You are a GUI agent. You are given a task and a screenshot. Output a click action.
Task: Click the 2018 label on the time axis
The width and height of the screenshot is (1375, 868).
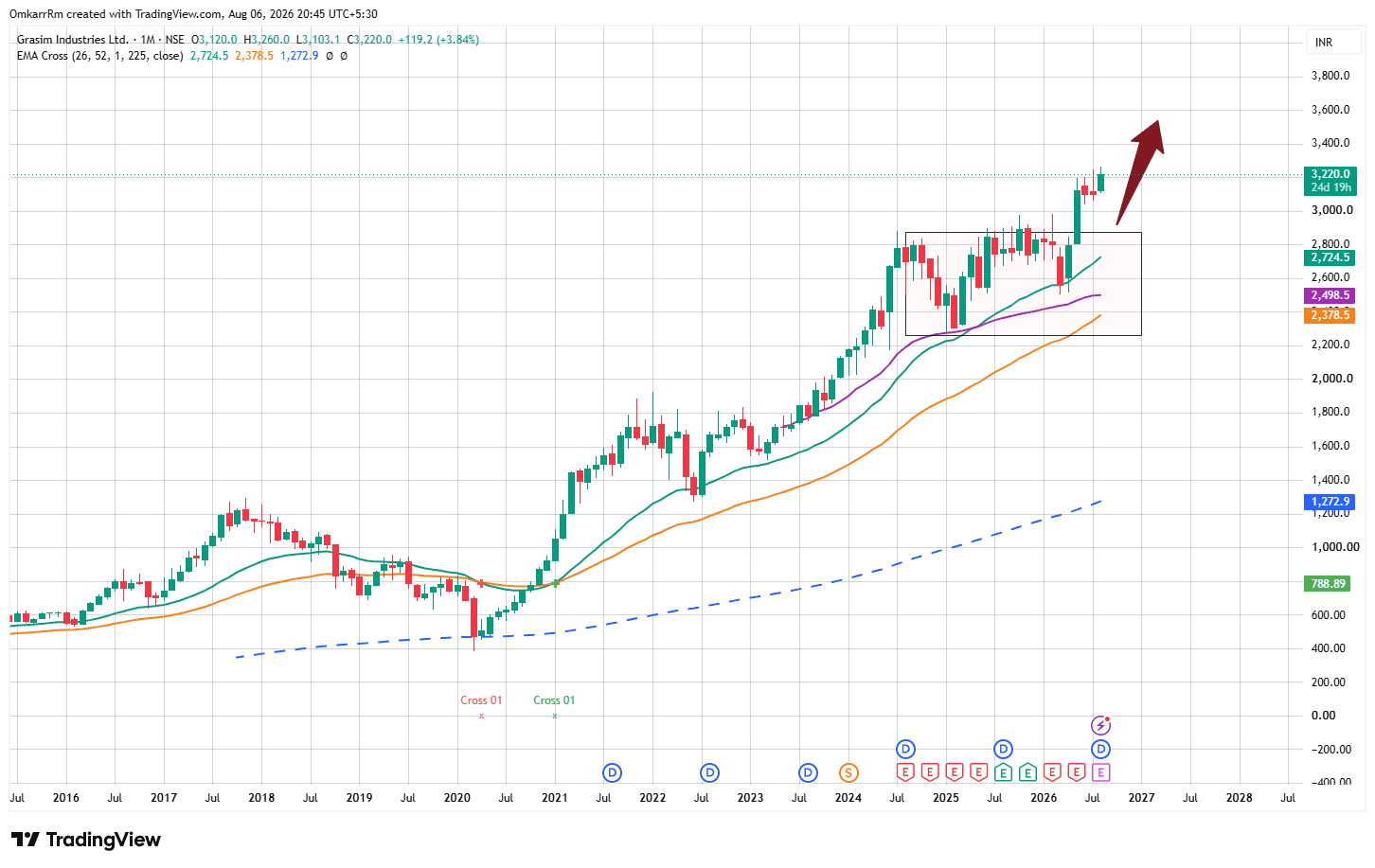[261, 798]
